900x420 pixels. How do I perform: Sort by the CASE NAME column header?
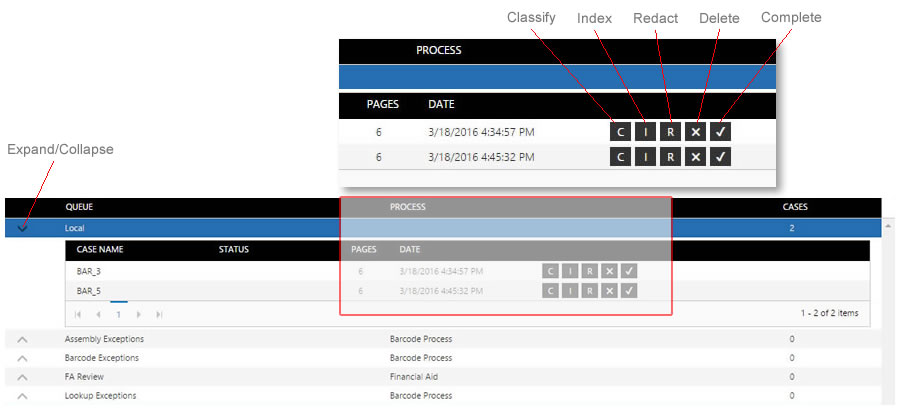click(100, 250)
